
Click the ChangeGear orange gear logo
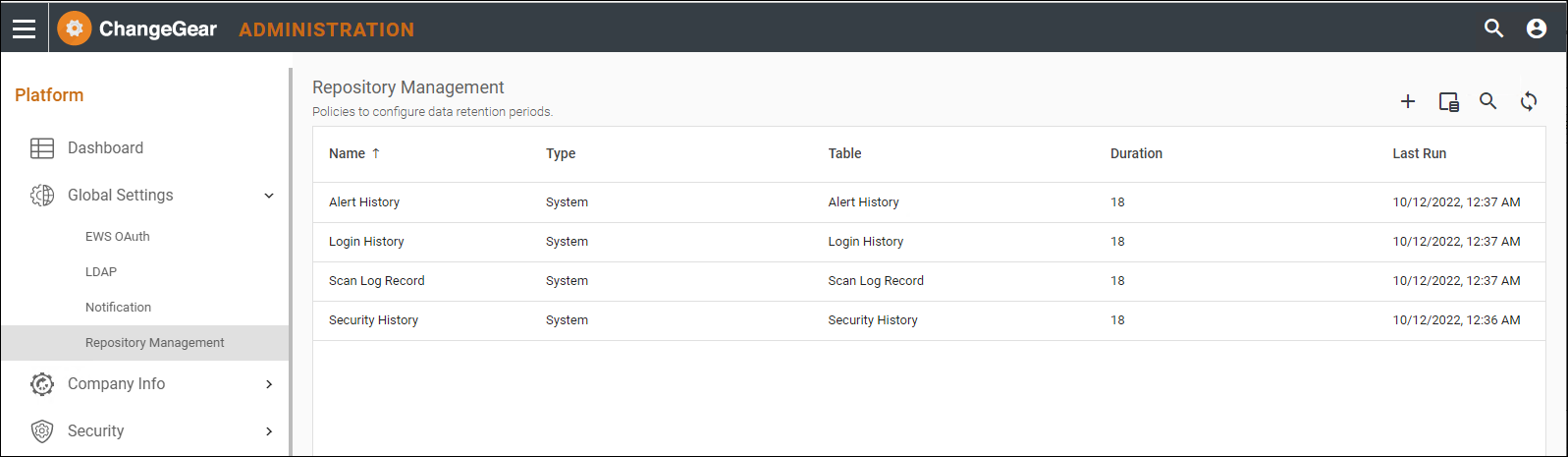coord(75,29)
